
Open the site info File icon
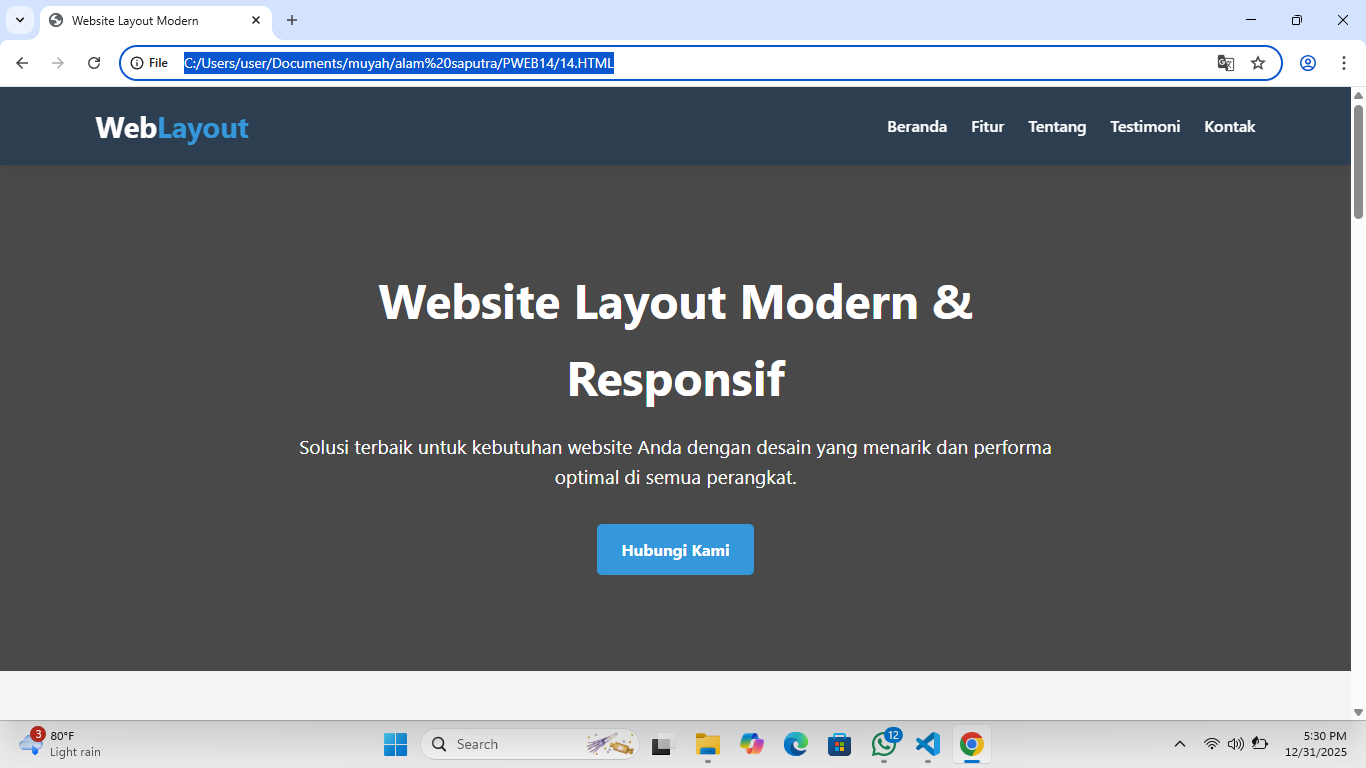[150, 63]
